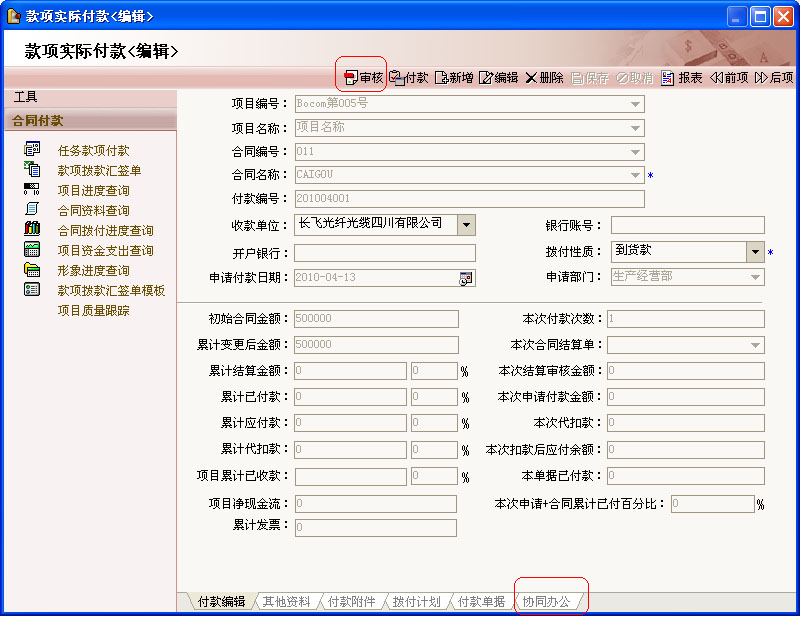The width and height of the screenshot is (800, 617).
Task: Go to previous record with 前项
Action: tap(717, 78)
